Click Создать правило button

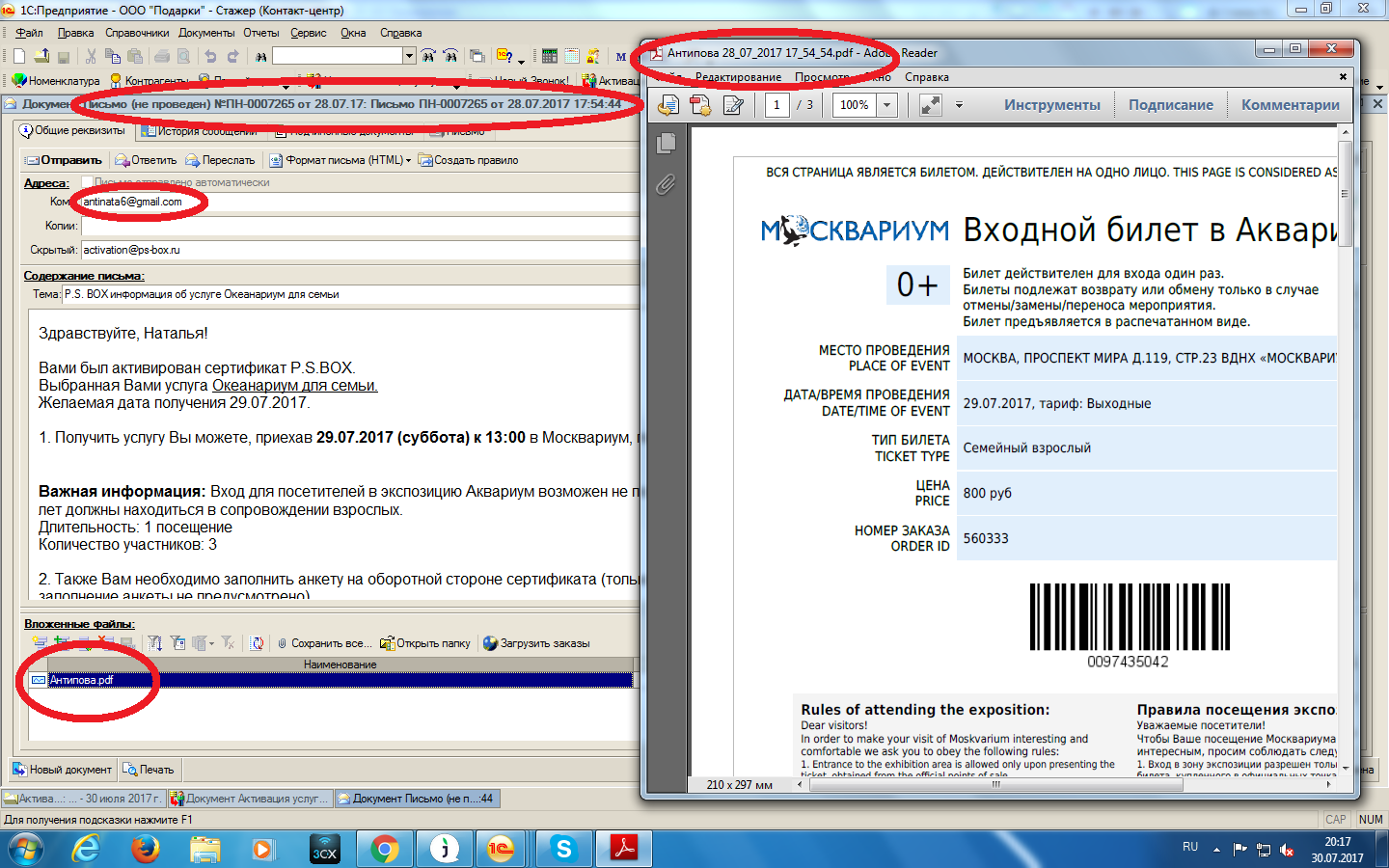coord(469,160)
